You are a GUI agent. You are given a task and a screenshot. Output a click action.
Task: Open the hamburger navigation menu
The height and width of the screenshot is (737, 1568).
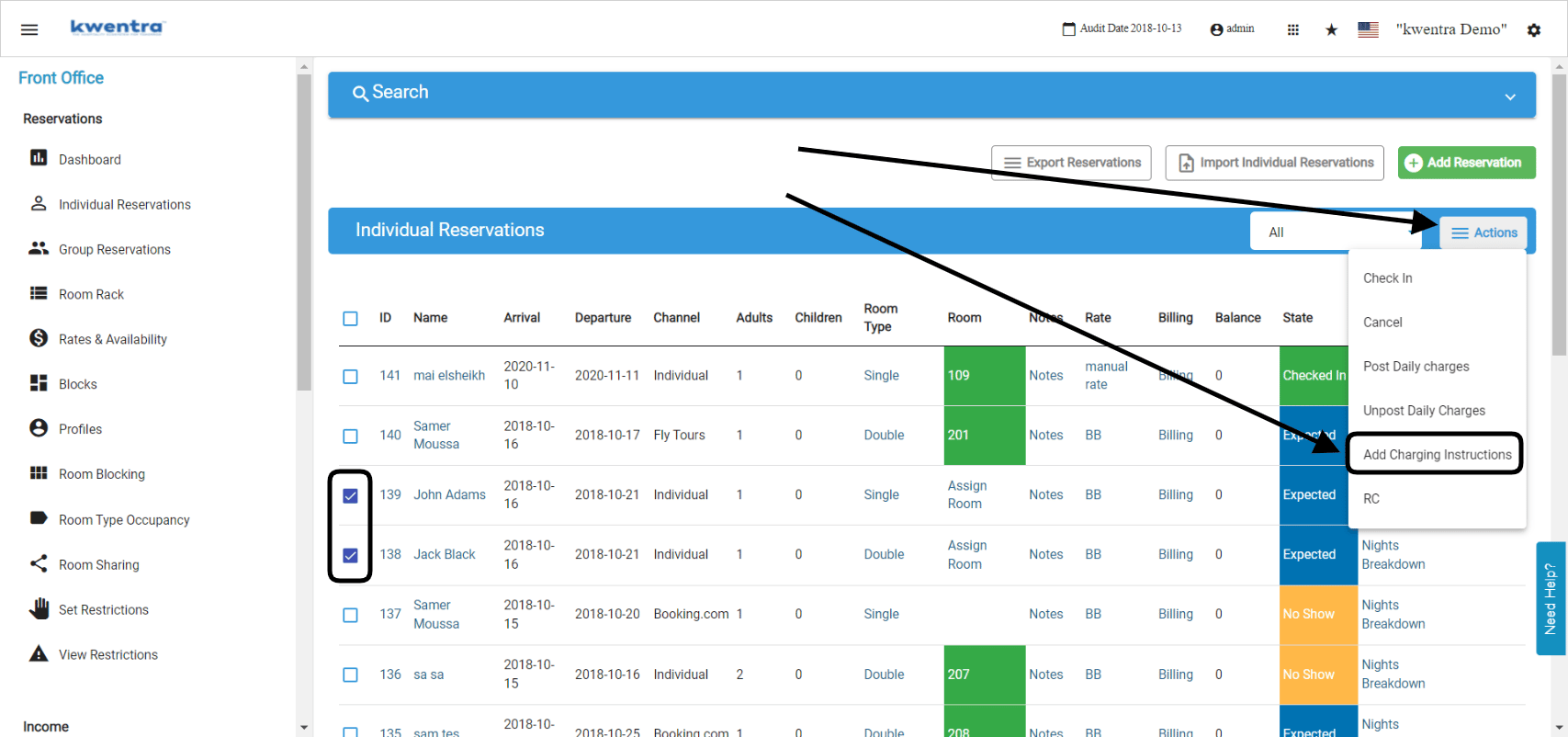point(29,29)
